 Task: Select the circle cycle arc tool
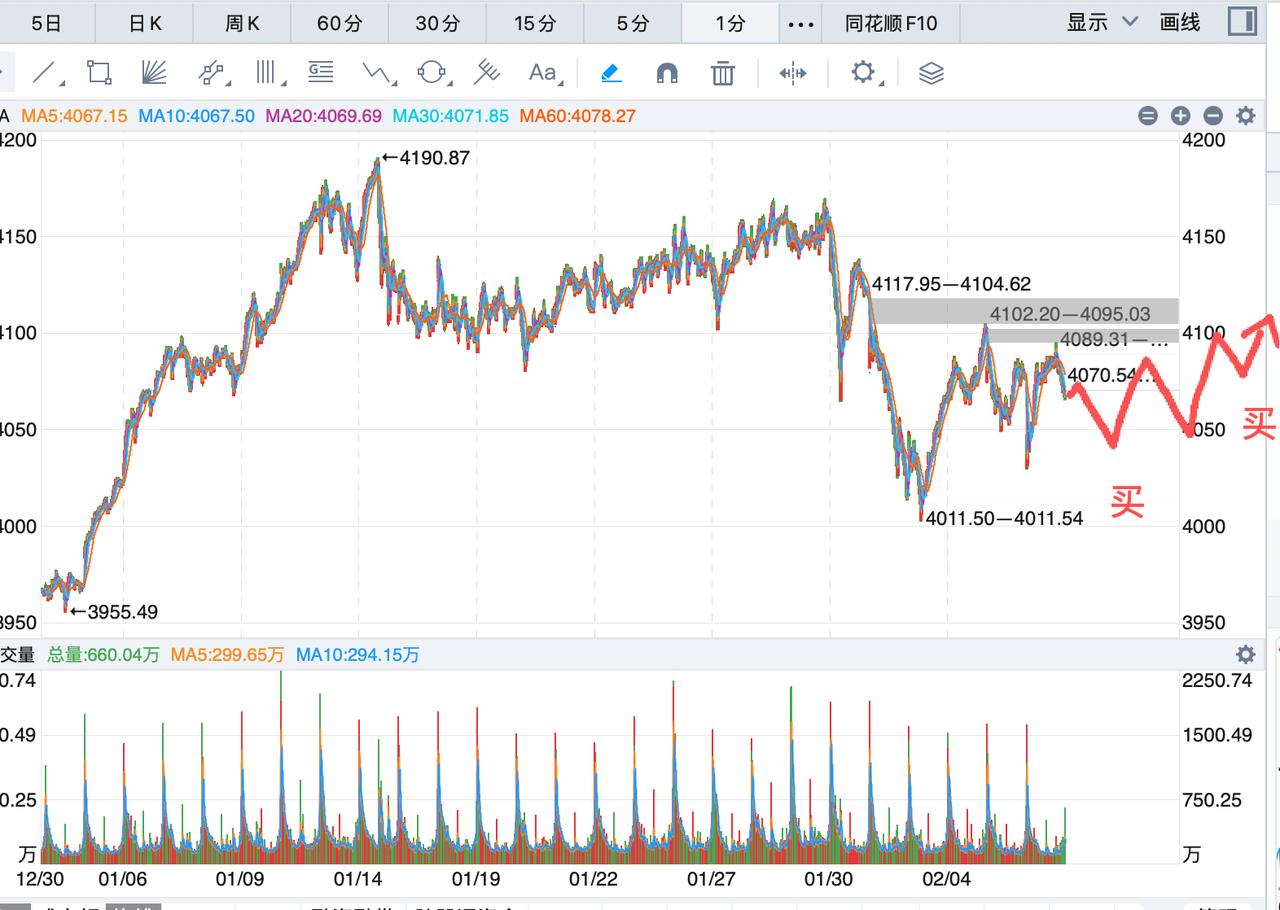pyautogui.click(x=432, y=72)
